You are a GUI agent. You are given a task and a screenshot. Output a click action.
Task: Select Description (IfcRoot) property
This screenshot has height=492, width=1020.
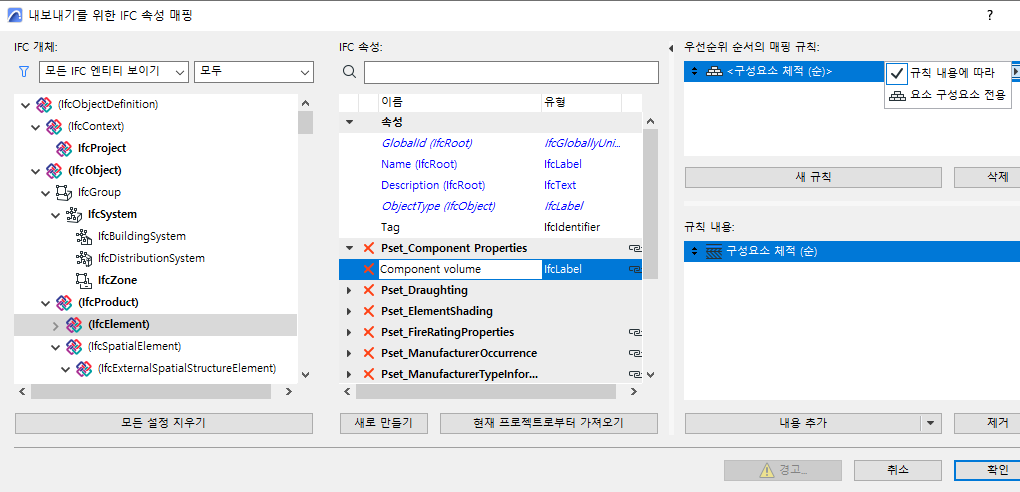[433, 185]
